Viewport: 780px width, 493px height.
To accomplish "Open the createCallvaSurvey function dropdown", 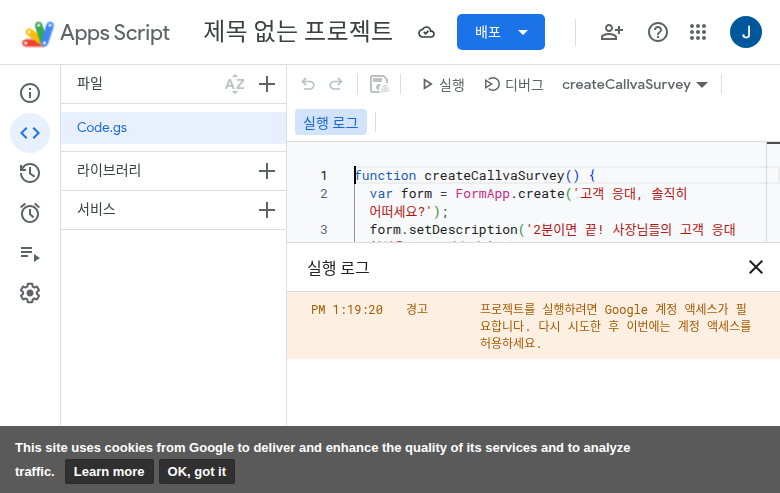I will click(635, 85).
